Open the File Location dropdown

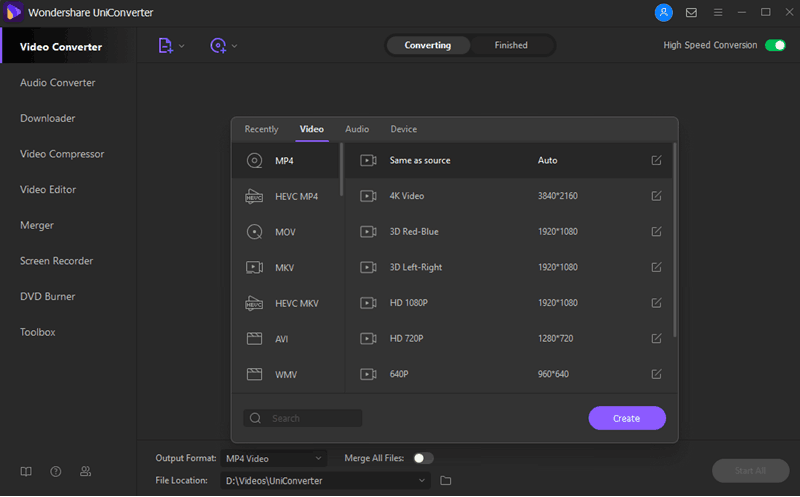coord(326,481)
